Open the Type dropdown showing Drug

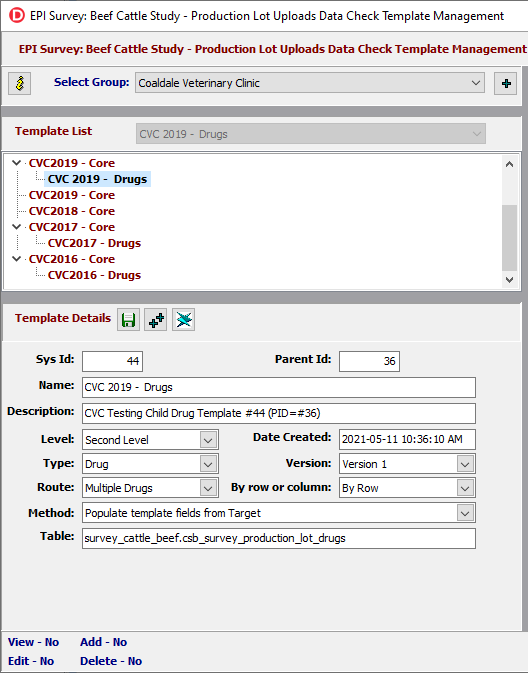click(150, 464)
